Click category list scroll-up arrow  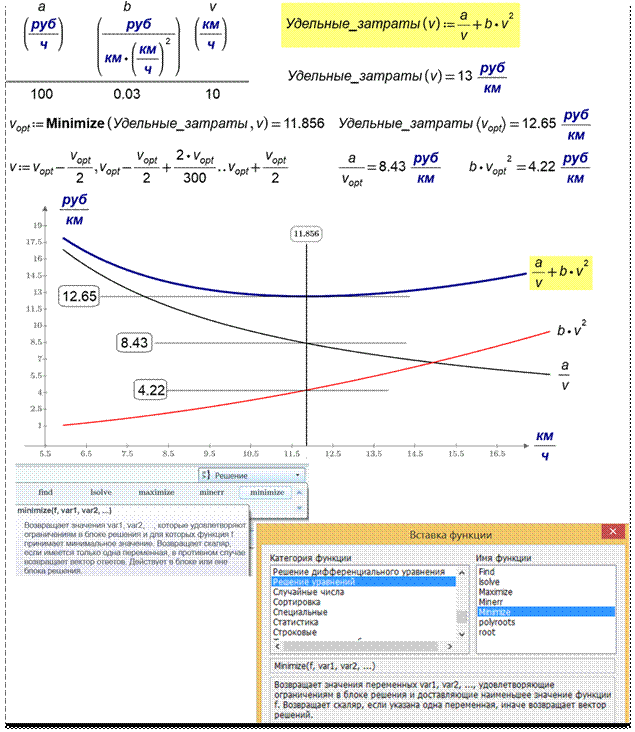click(462, 572)
